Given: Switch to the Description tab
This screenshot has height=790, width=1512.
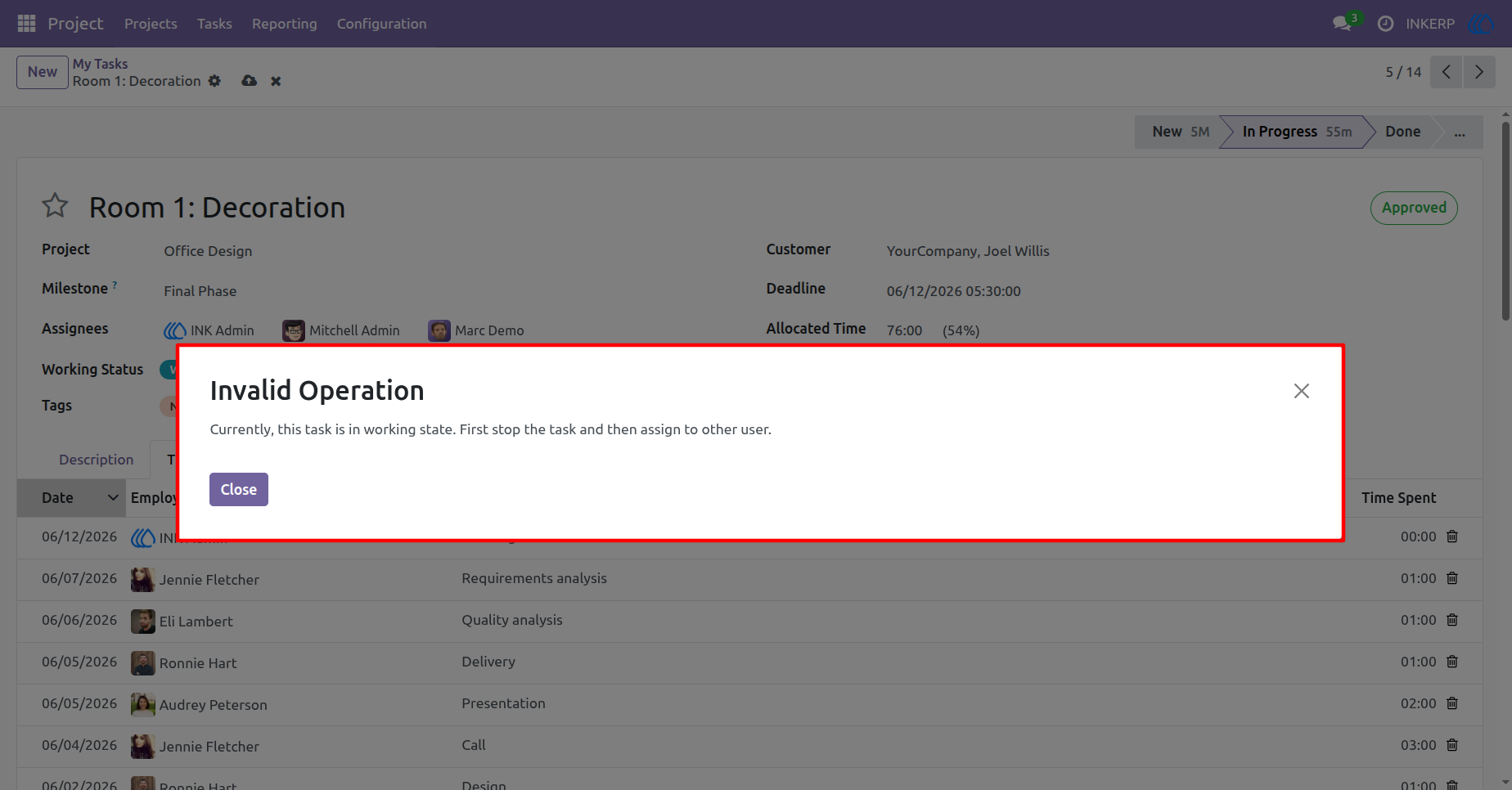Looking at the screenshot, I should click(x=96, y=460).
